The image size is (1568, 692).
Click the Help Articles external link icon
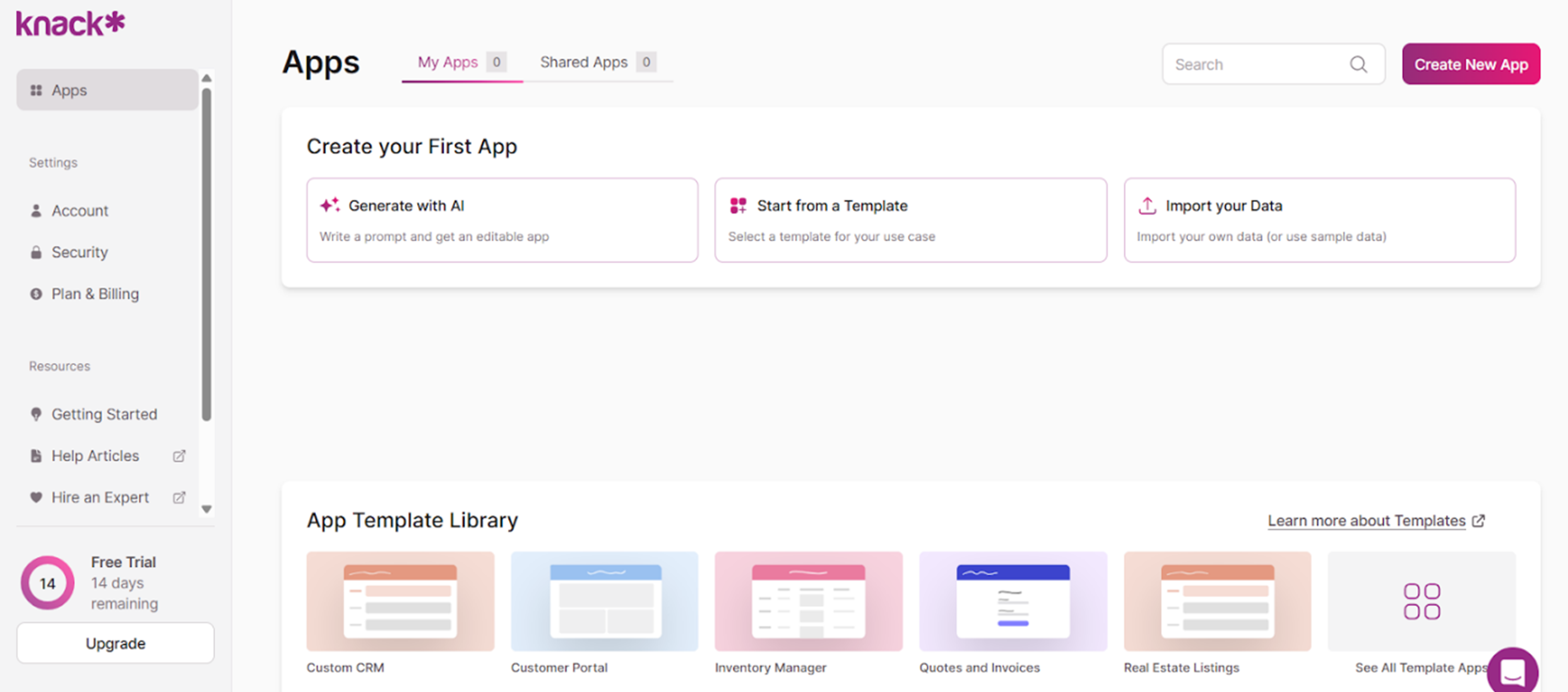179,456
